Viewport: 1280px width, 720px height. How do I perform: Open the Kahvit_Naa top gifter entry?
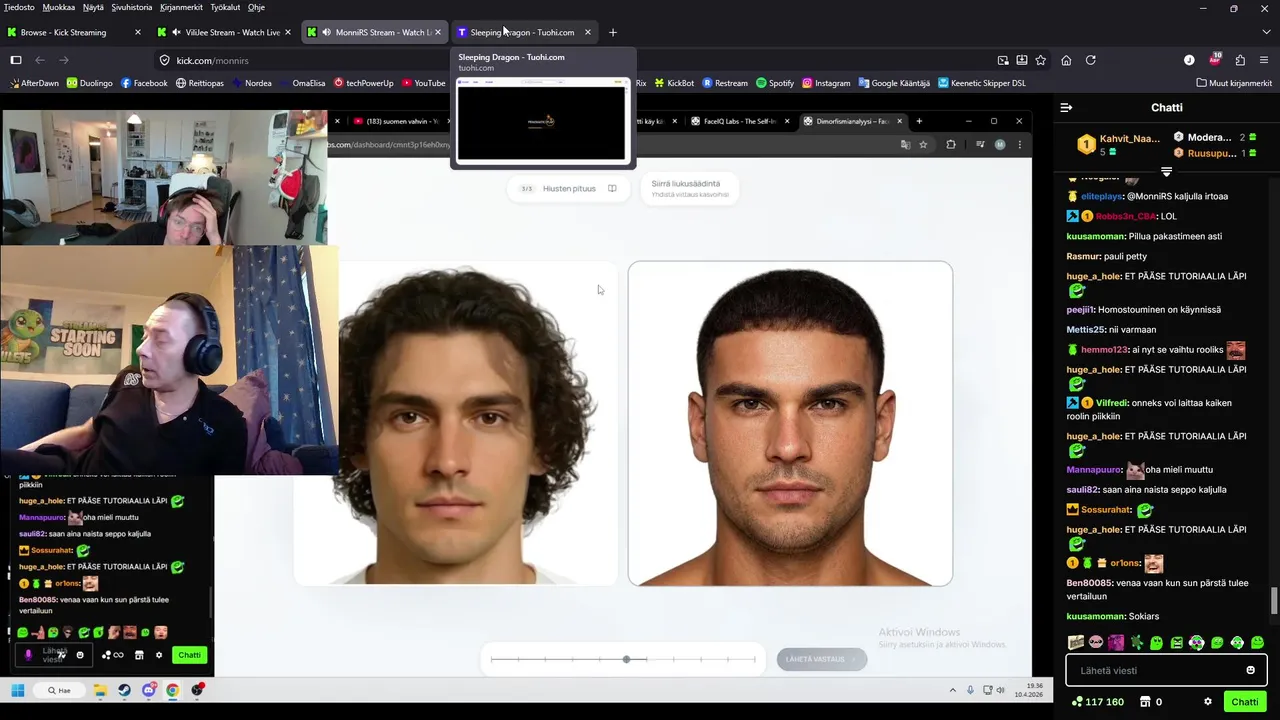pyautogui.click(x=1119, y=144)
